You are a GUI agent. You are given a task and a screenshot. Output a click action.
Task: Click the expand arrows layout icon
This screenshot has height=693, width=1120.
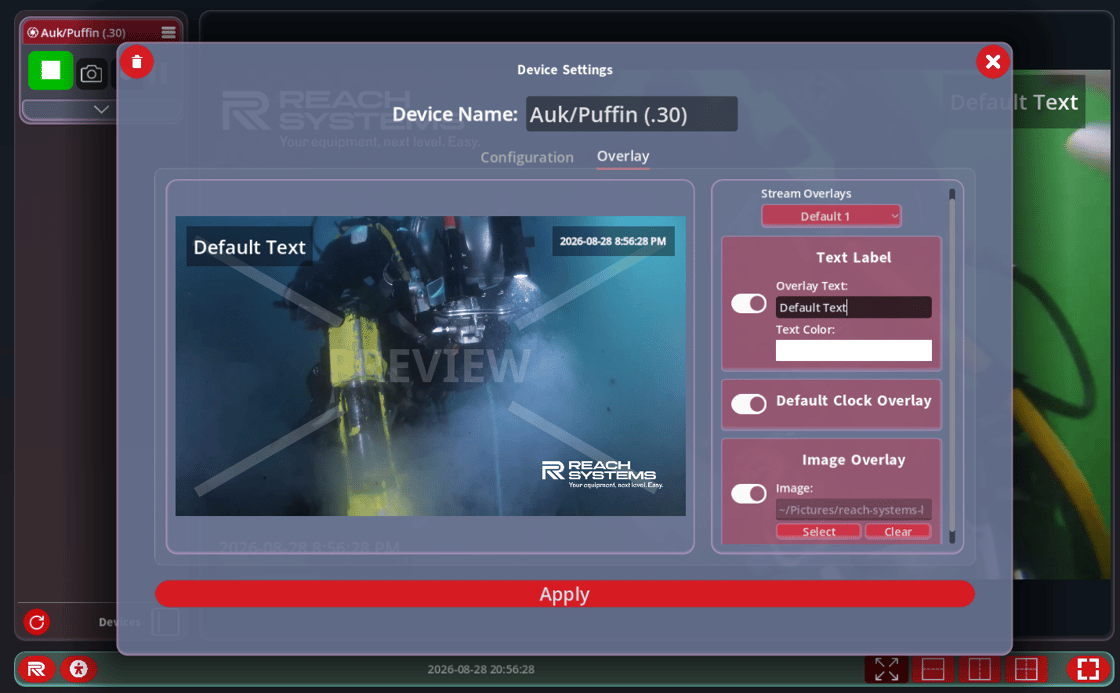click(x=886, y=669)
